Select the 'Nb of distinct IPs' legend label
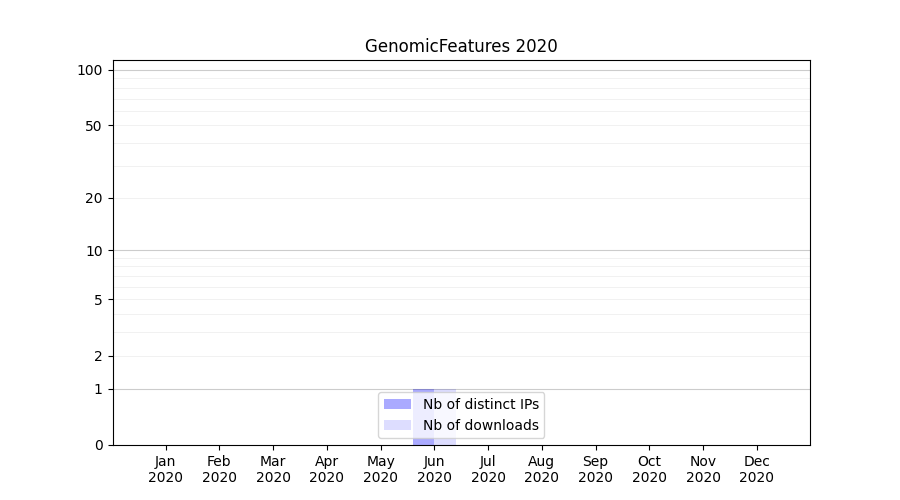Viewport: 900px width, 500px height. pyautogui.click(x=480, y=404)
